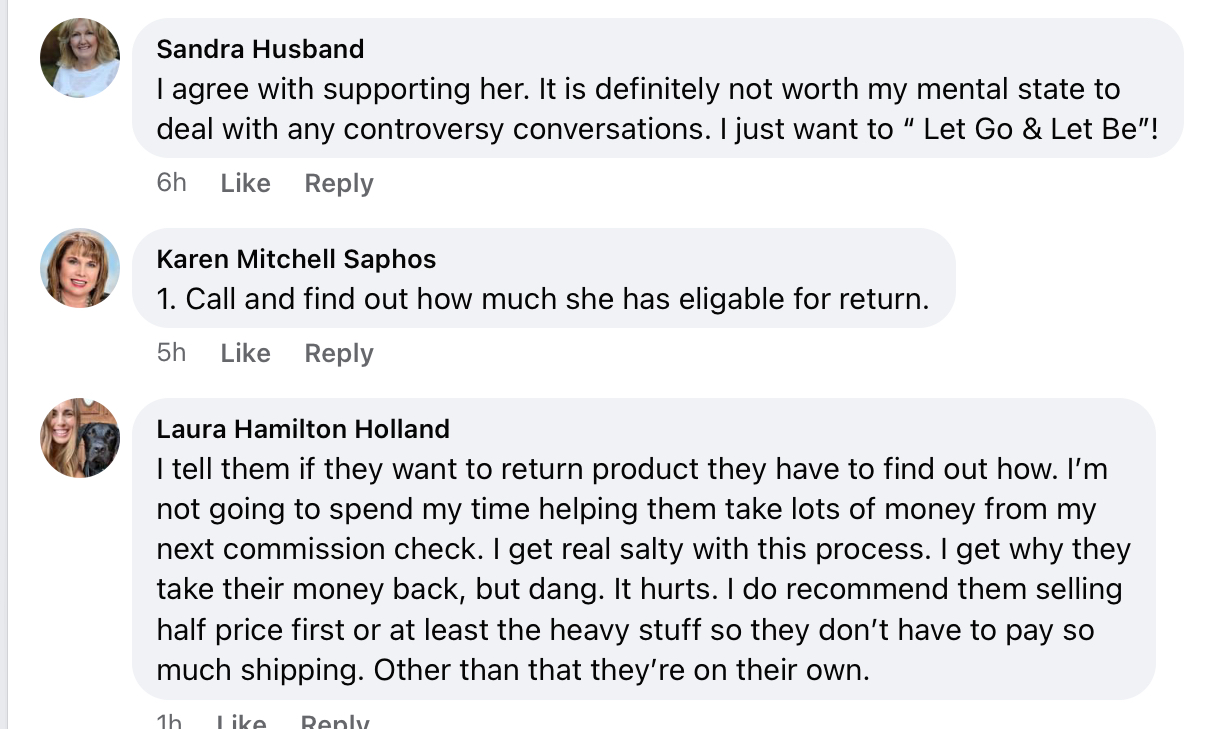
Task: Click the 6h timestamp on Sandra's comment
Action: pos(172,183)
